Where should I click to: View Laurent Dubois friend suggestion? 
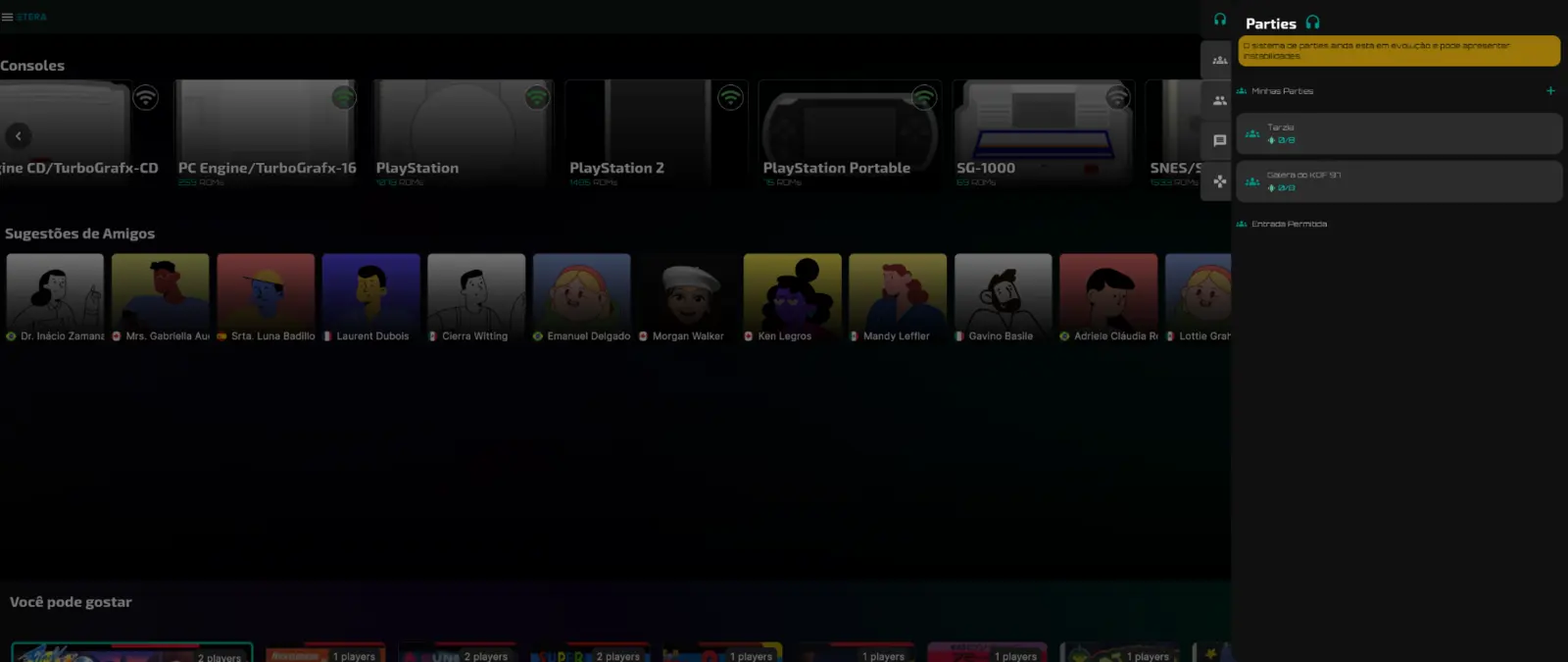click(x=371, y=299)
